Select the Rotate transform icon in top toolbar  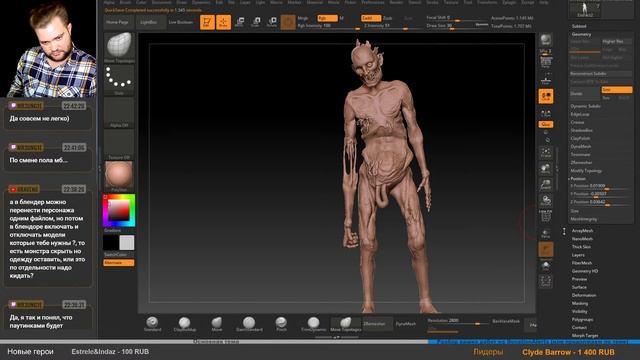pyautogui.click(x=272, y=22)
